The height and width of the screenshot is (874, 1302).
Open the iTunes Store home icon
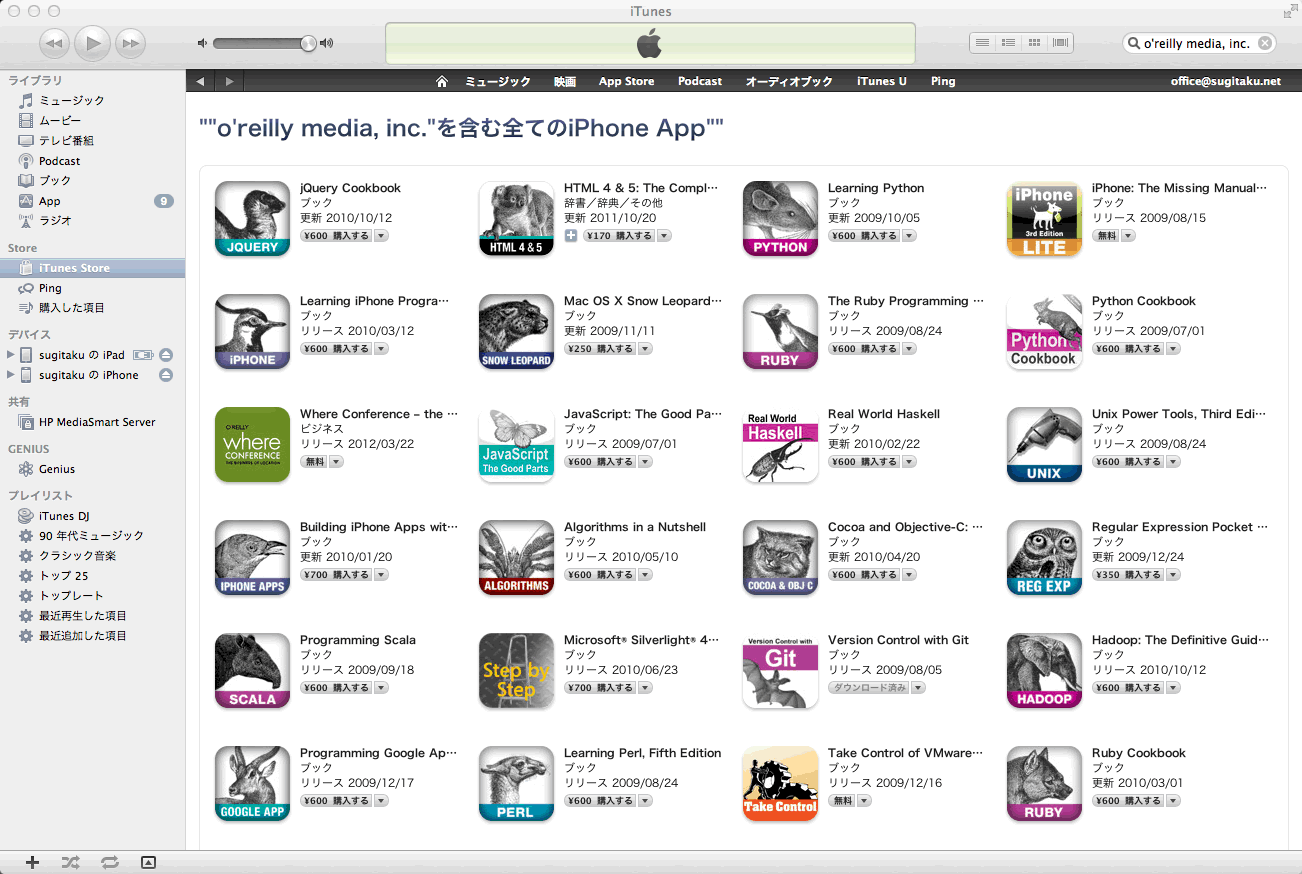tap(442, 81)
